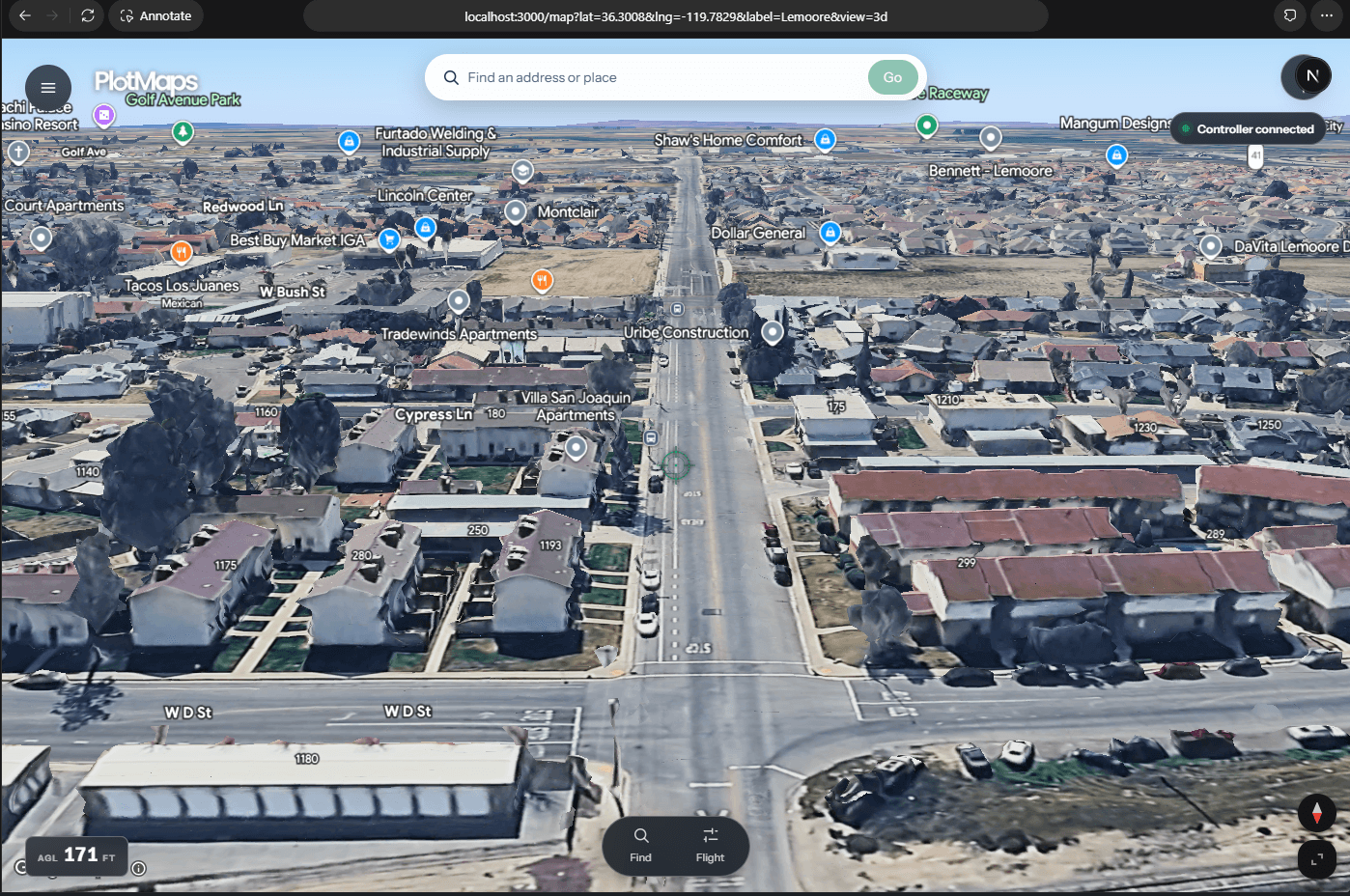Click the W Bush St street label

[293, 292]
